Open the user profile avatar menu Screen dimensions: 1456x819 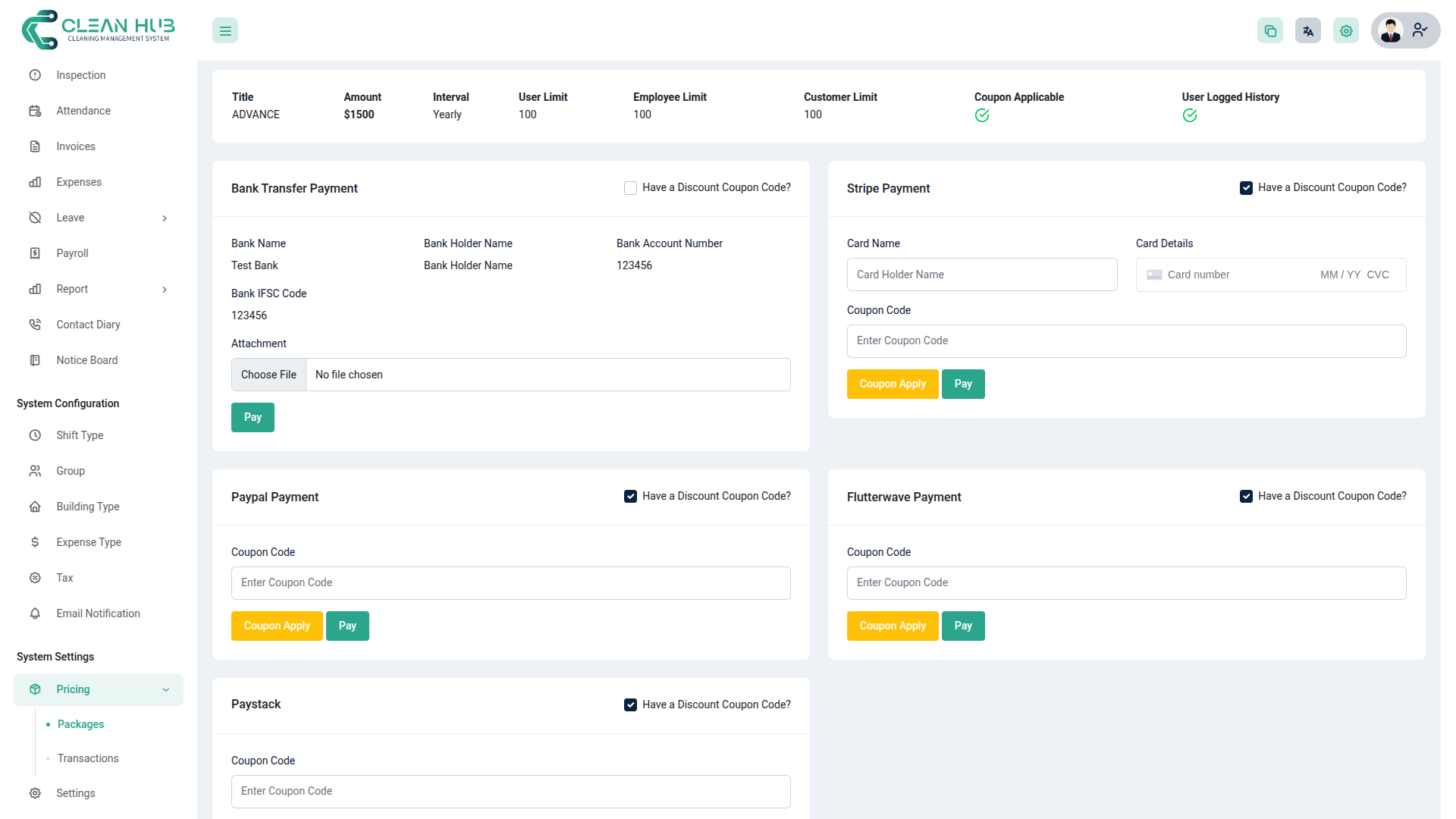[1391, 30]
